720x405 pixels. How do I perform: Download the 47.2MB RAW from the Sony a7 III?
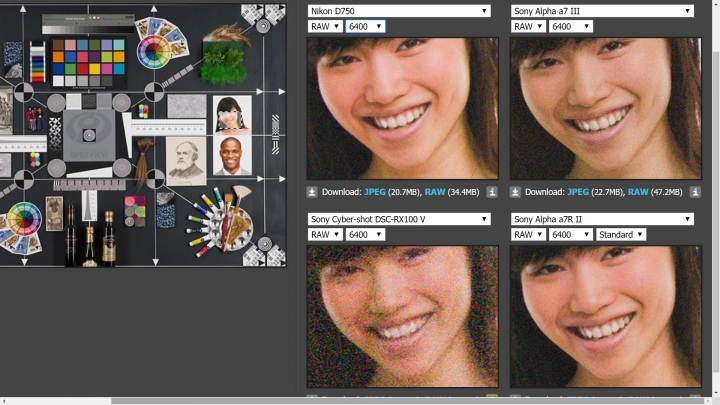[638, 192]
